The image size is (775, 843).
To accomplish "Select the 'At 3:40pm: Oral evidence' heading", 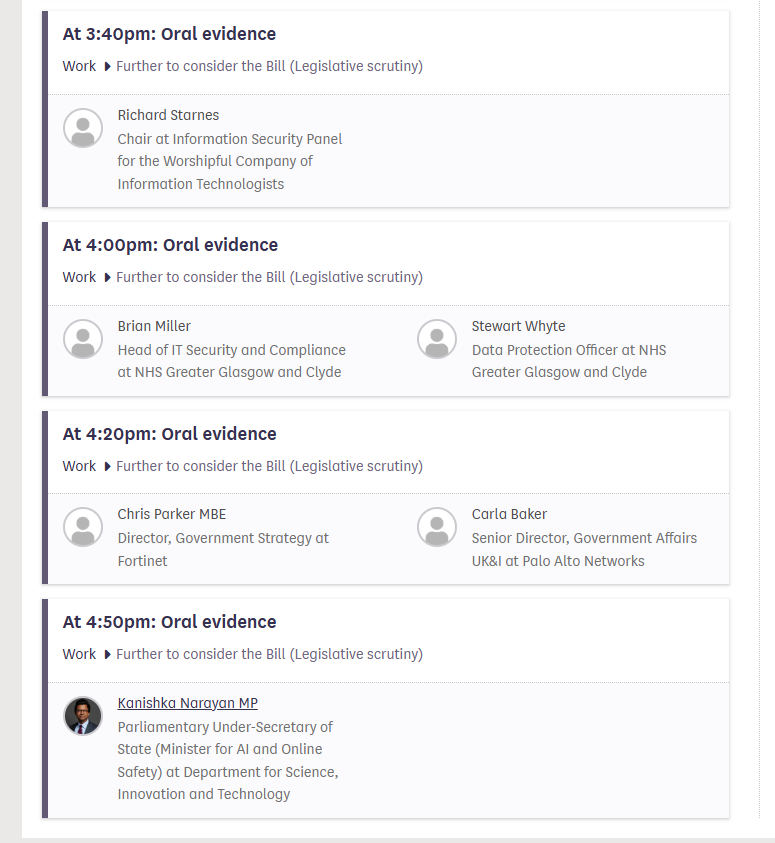I will coord(169,34).
